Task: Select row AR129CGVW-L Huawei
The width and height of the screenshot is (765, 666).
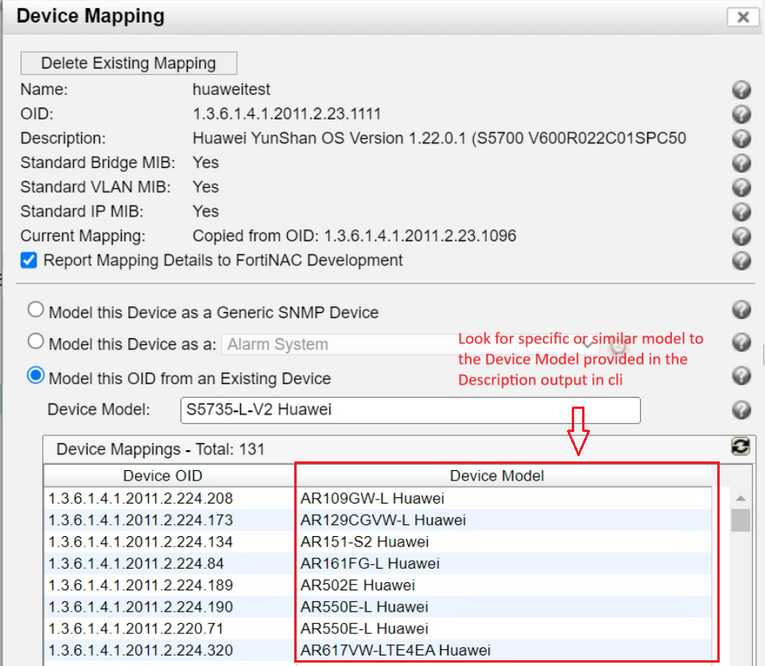Action: (378, 520)
